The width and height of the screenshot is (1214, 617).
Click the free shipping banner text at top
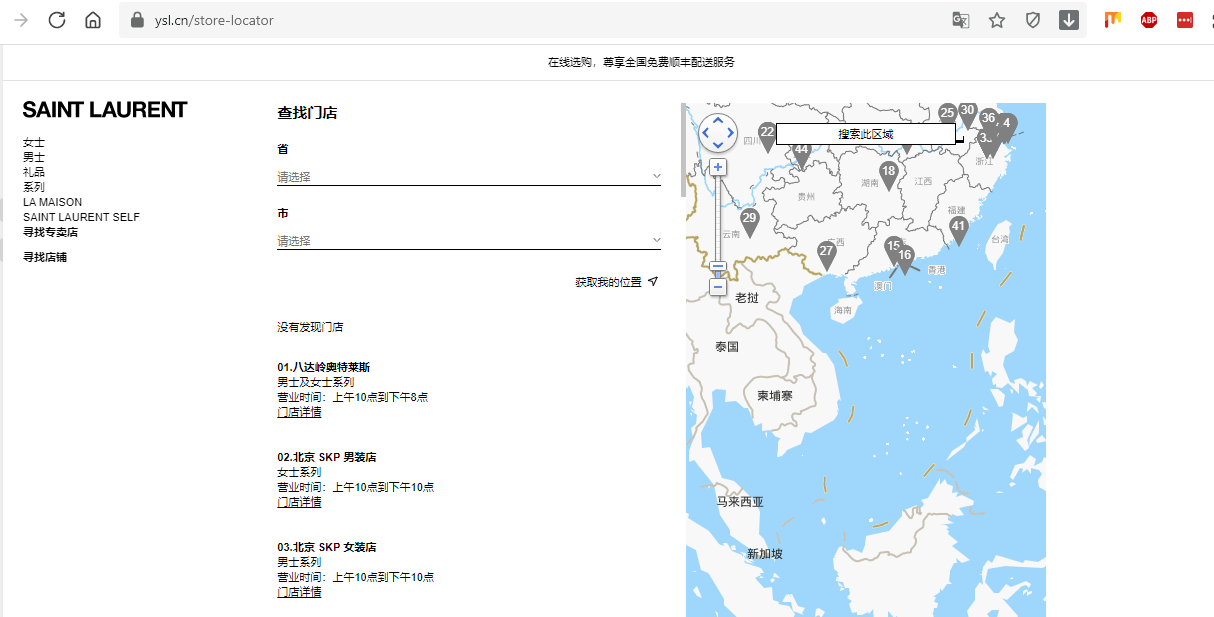pos(641,62)
